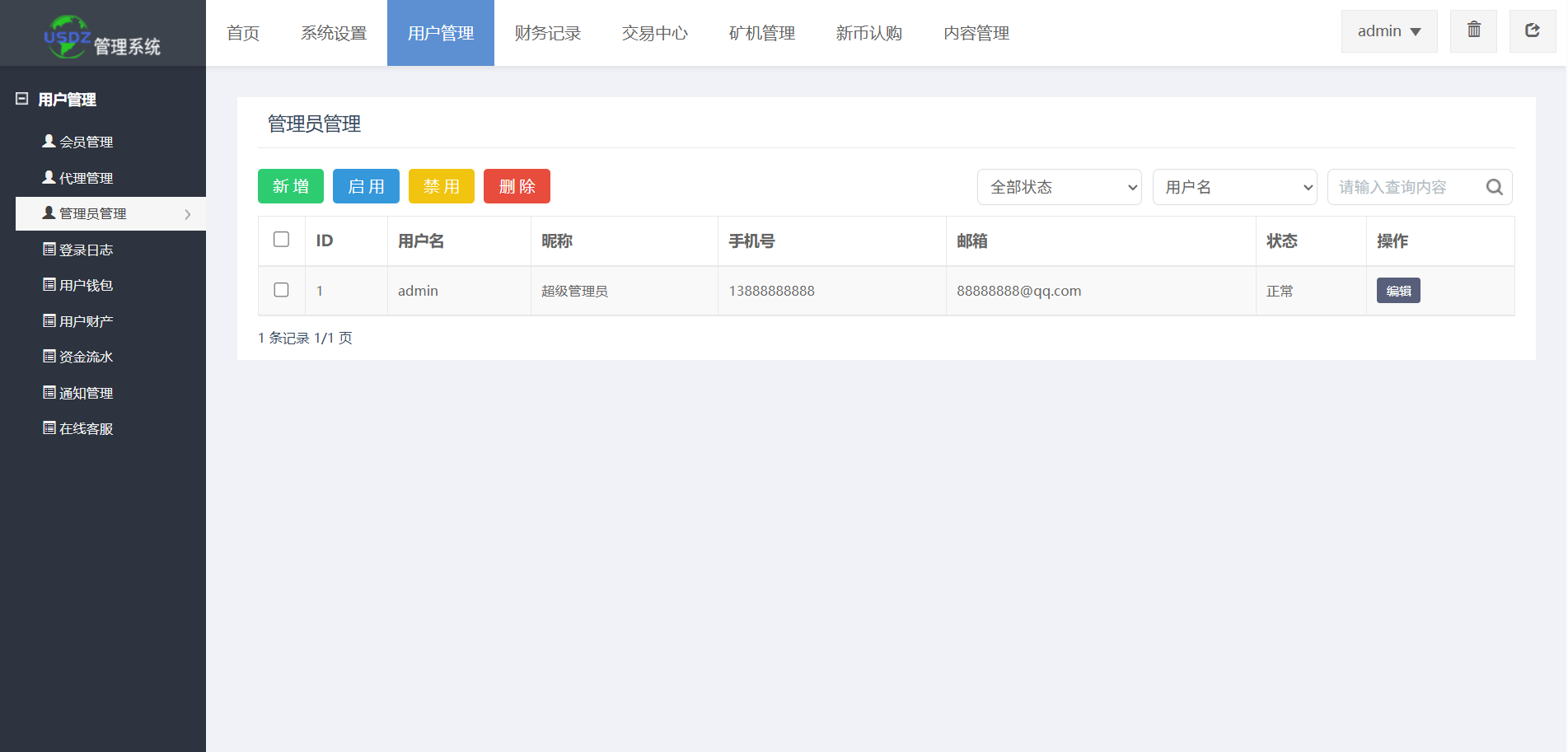Click the logout share icon in header
1568x752 pixels.
click(x=1532, y=30)
